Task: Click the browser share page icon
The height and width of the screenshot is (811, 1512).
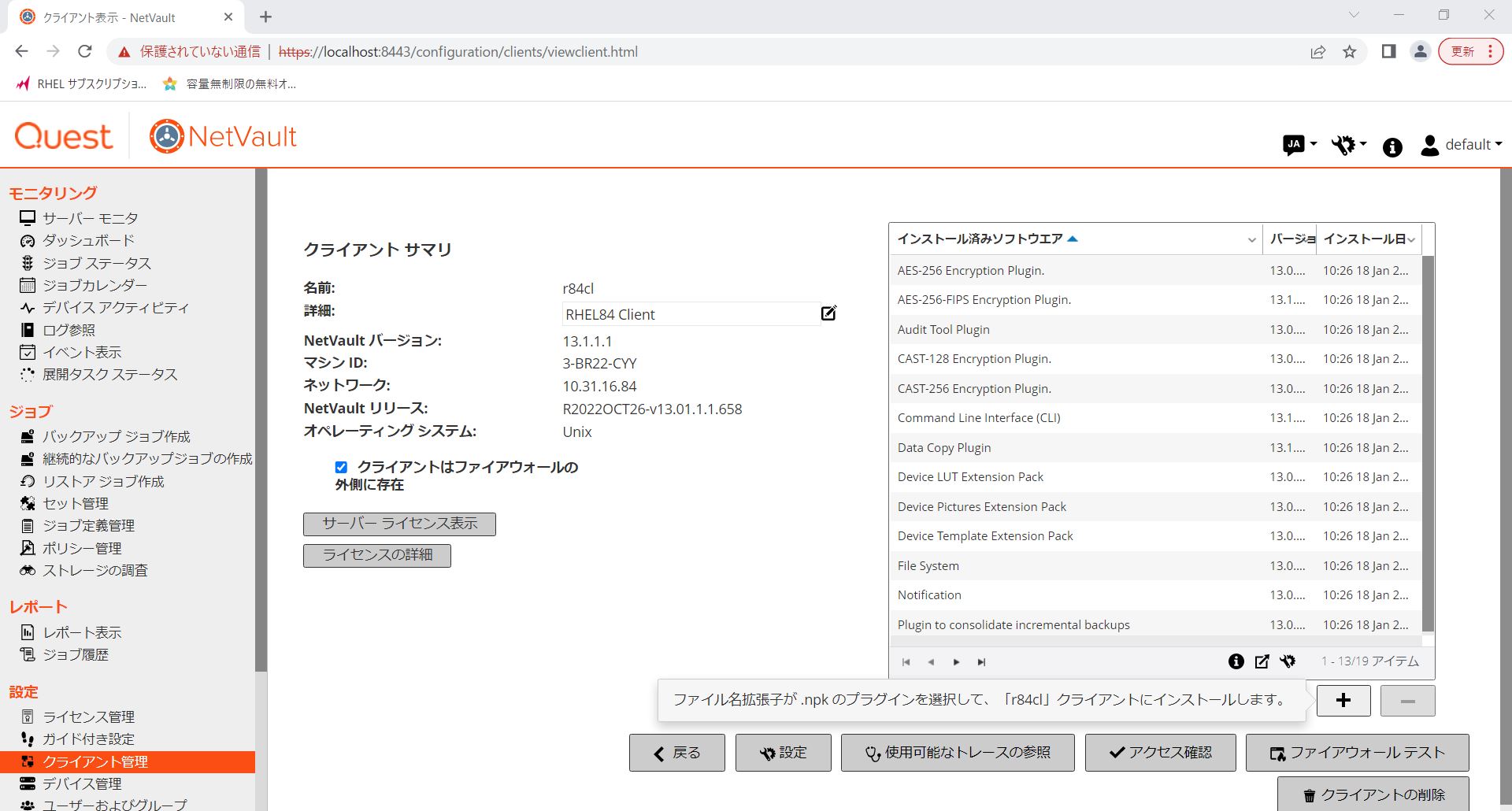Action: coord(1317,52)
